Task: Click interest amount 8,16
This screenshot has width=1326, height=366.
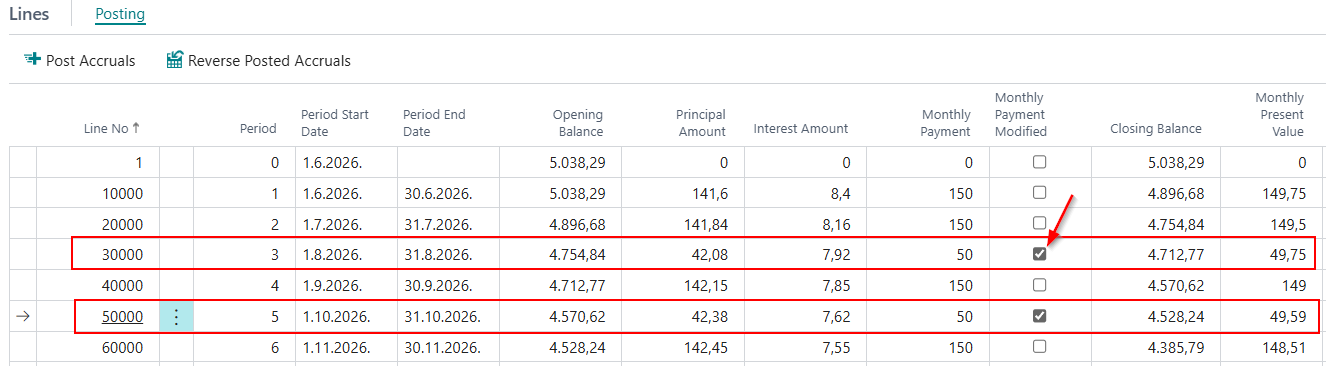Action: (x=835, y=224)
